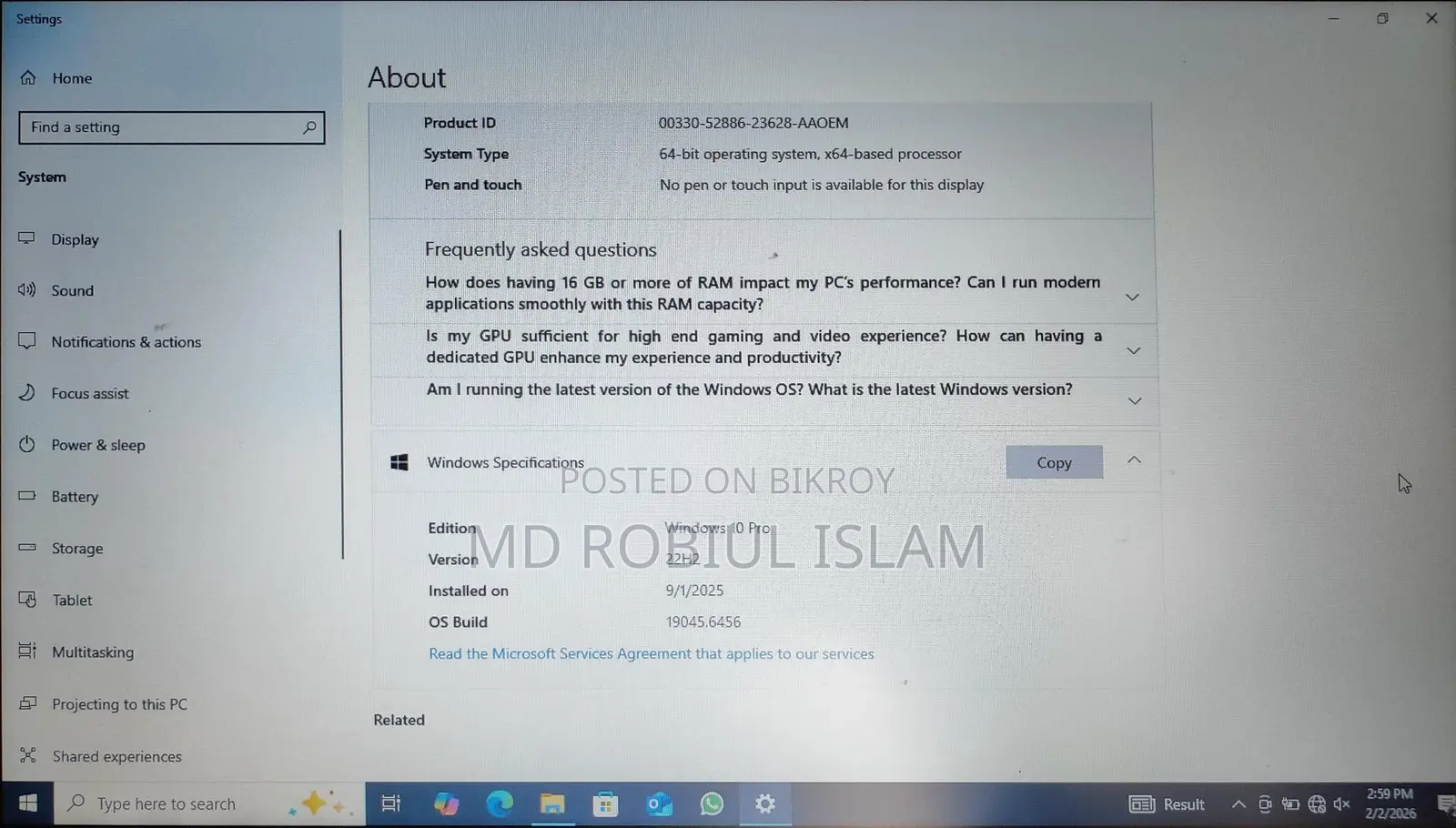The height and width of the screenshot is (828, 1456).
Task: Open Projecting to this PC settings
Action: tap(118, 704)
